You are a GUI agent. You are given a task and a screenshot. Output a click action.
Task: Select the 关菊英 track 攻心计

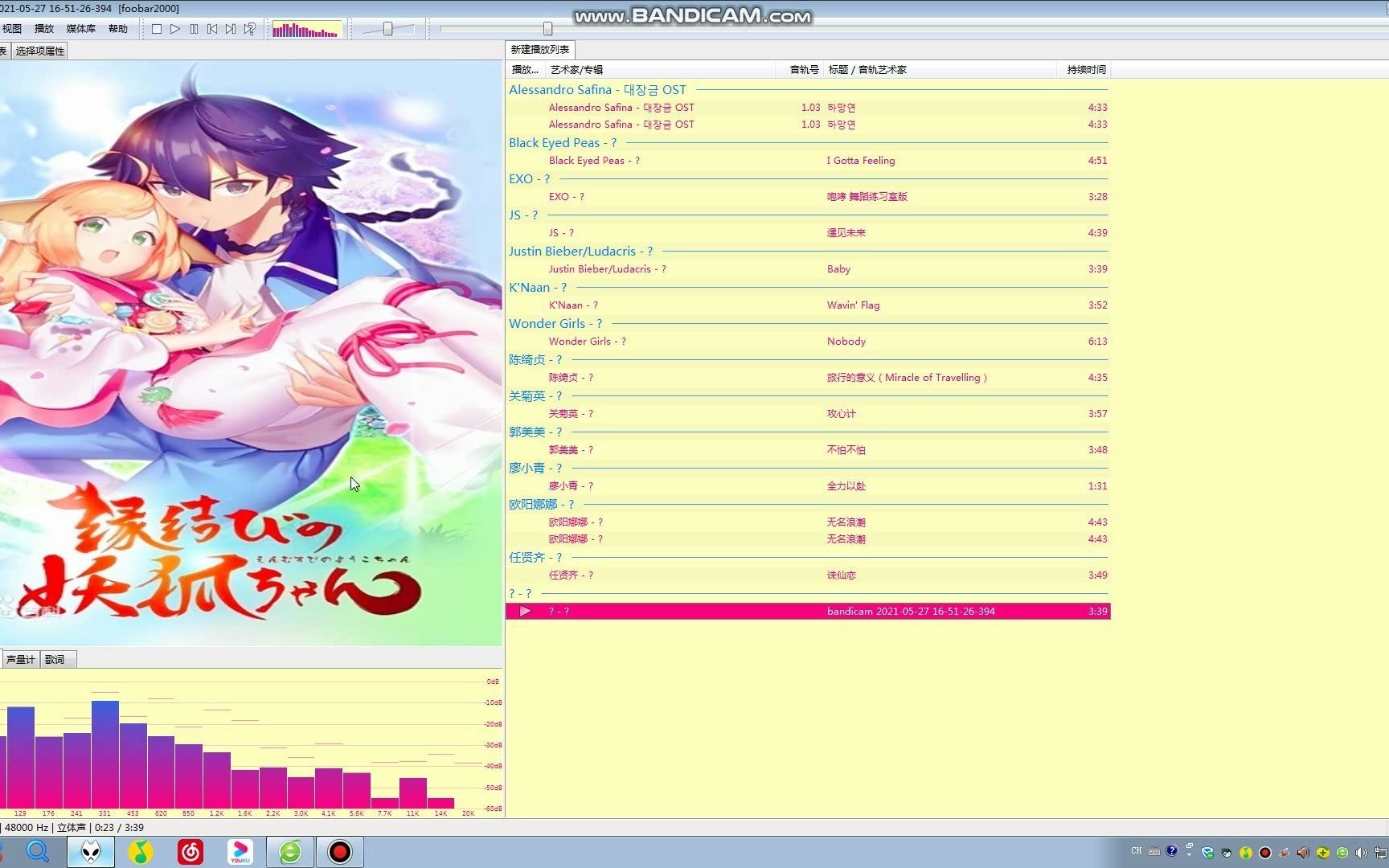coord(808,414)
